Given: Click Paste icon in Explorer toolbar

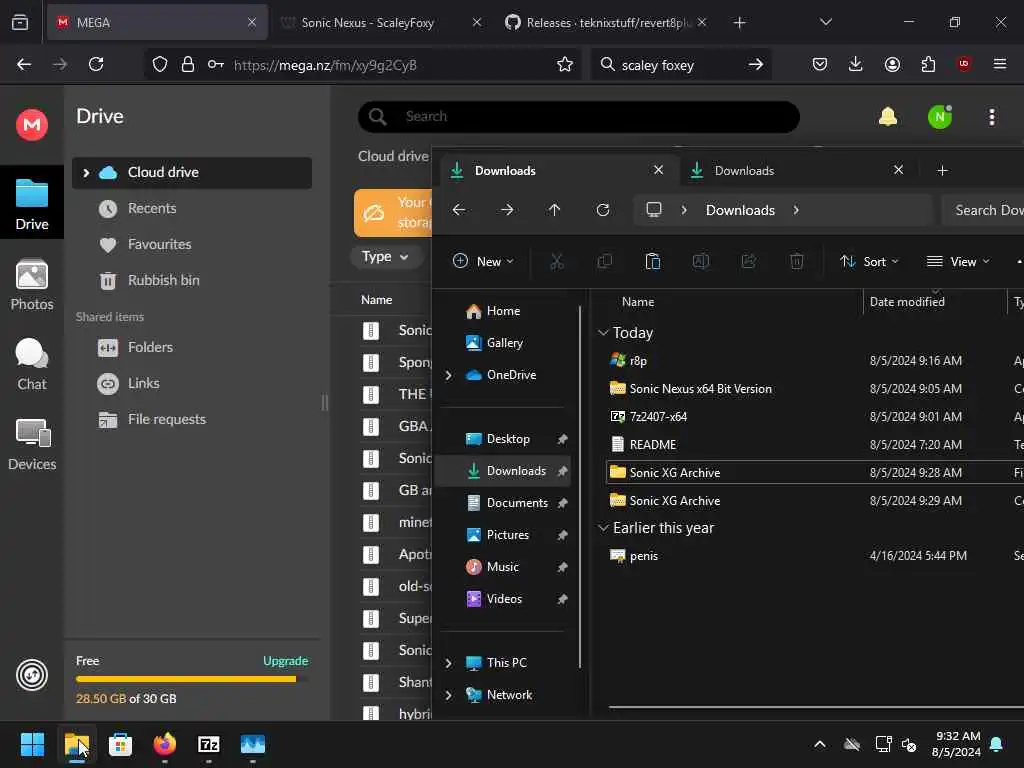Looking at the screenshot, I should tap(652, 262).
